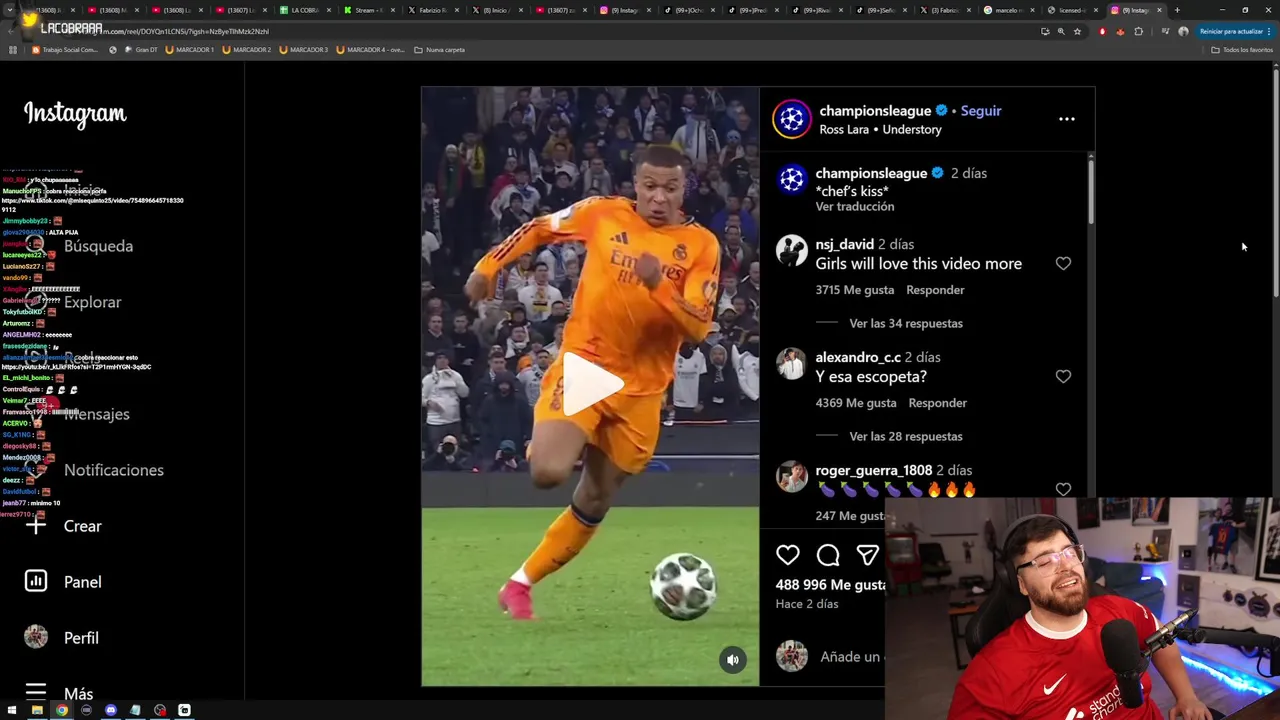This screenshot has height=720, width=1280.
Task: Open Mensajes in the Instagram sidebar
Action: tap(97, 414)
